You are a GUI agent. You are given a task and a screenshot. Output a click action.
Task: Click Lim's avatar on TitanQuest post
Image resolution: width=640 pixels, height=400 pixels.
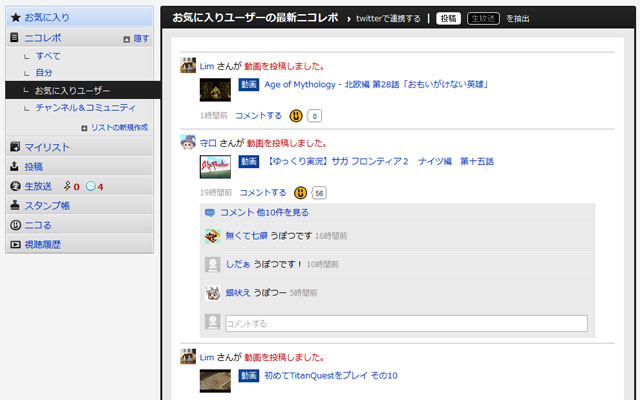pos(188,356)
